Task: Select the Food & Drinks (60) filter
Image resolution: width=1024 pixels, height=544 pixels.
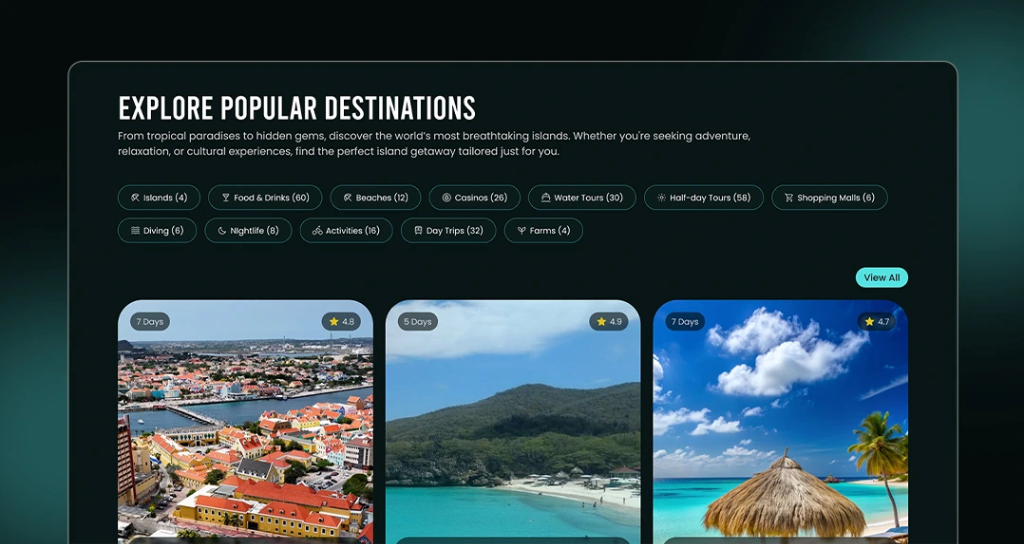Action: (x=265, y=197)
